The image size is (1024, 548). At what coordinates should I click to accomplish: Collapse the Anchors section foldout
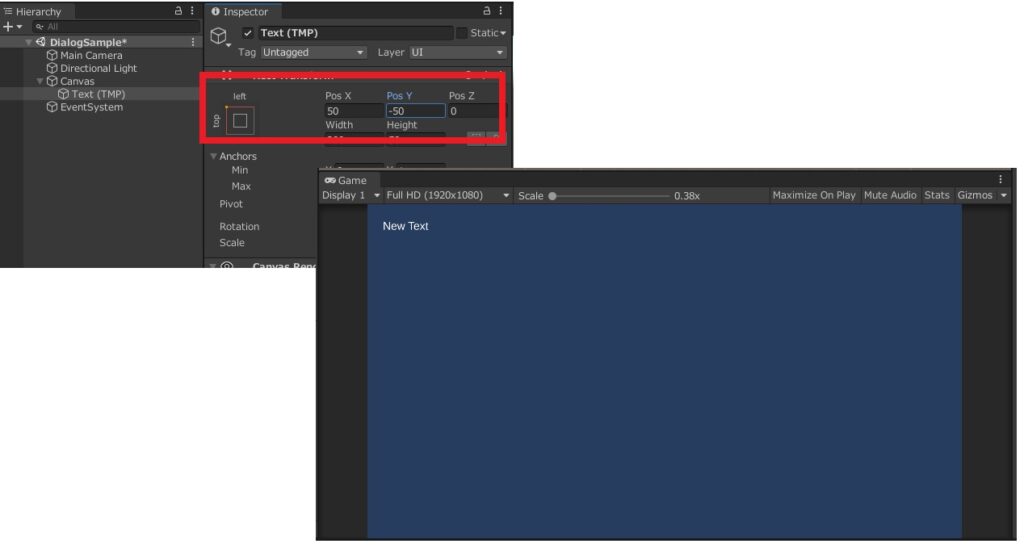point(213,156)
